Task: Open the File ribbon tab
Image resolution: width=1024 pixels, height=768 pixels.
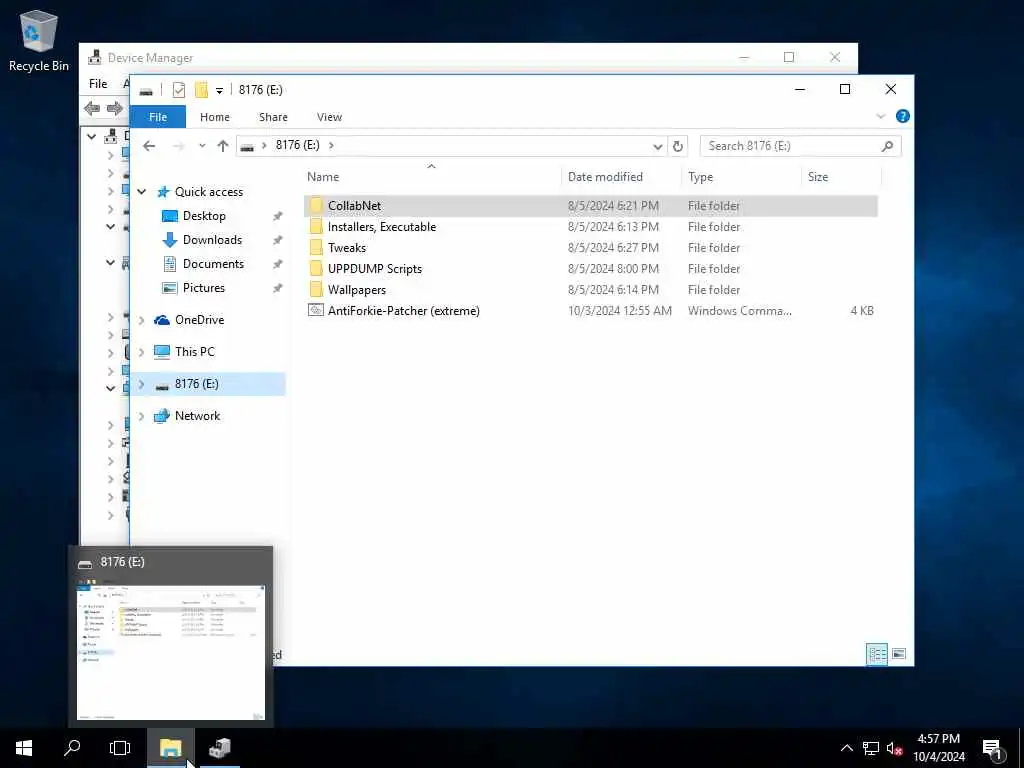Action: pyautogui.click(x=158, y=117)
